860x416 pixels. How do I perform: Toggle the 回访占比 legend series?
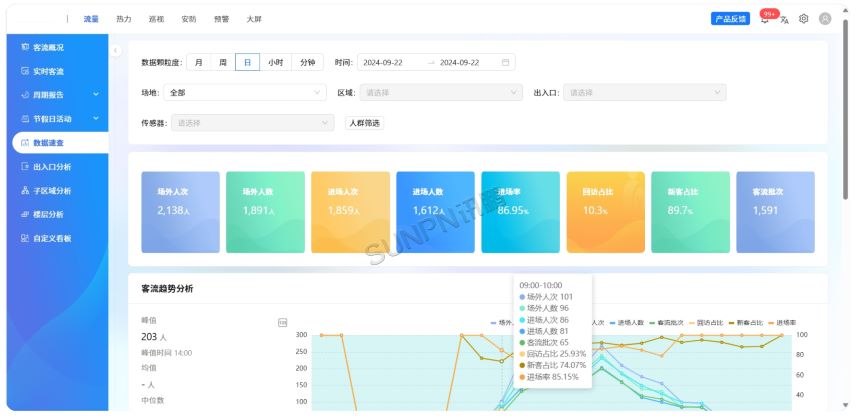coord(706,323)
